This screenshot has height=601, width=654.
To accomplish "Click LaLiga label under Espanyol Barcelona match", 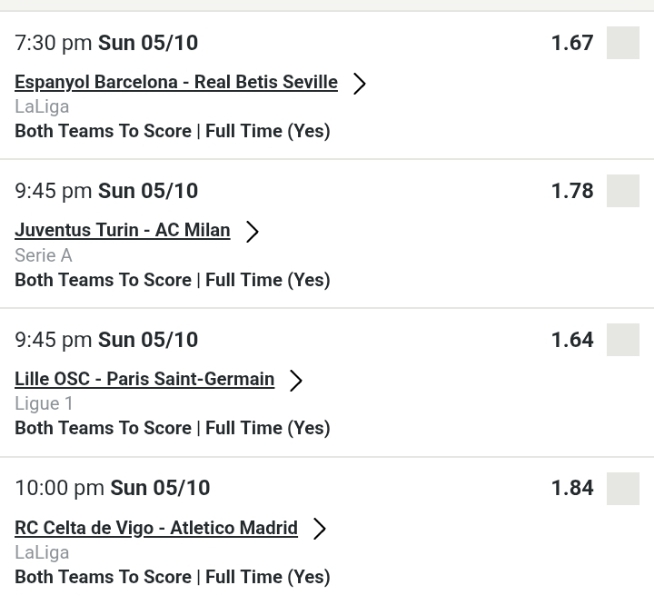I will coord(39,107).
